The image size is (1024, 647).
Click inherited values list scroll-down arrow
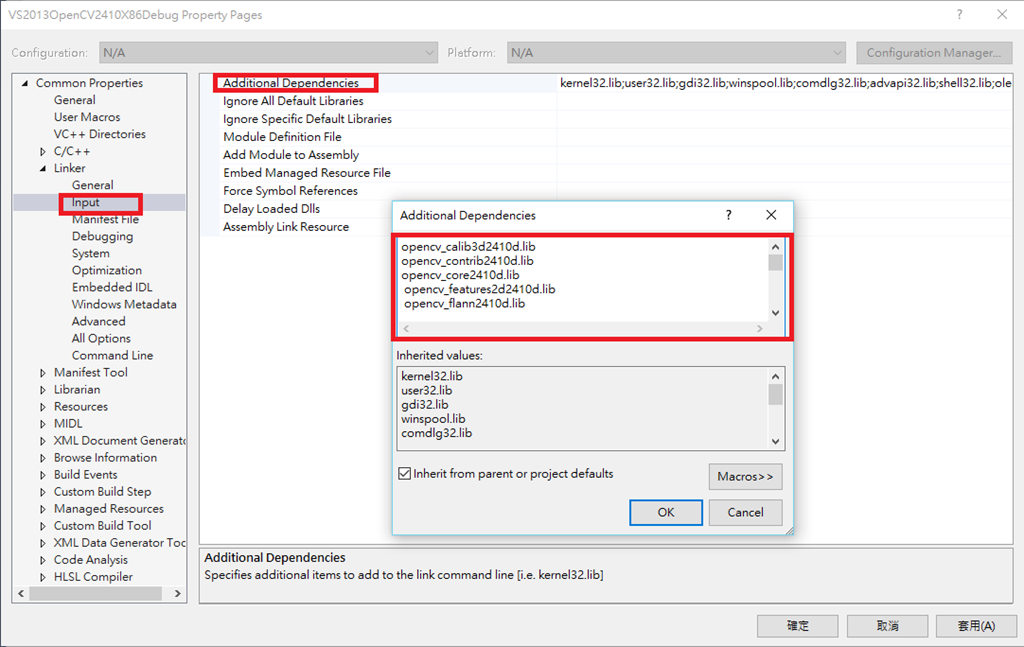pyautogui.click(x=775, y=442)
